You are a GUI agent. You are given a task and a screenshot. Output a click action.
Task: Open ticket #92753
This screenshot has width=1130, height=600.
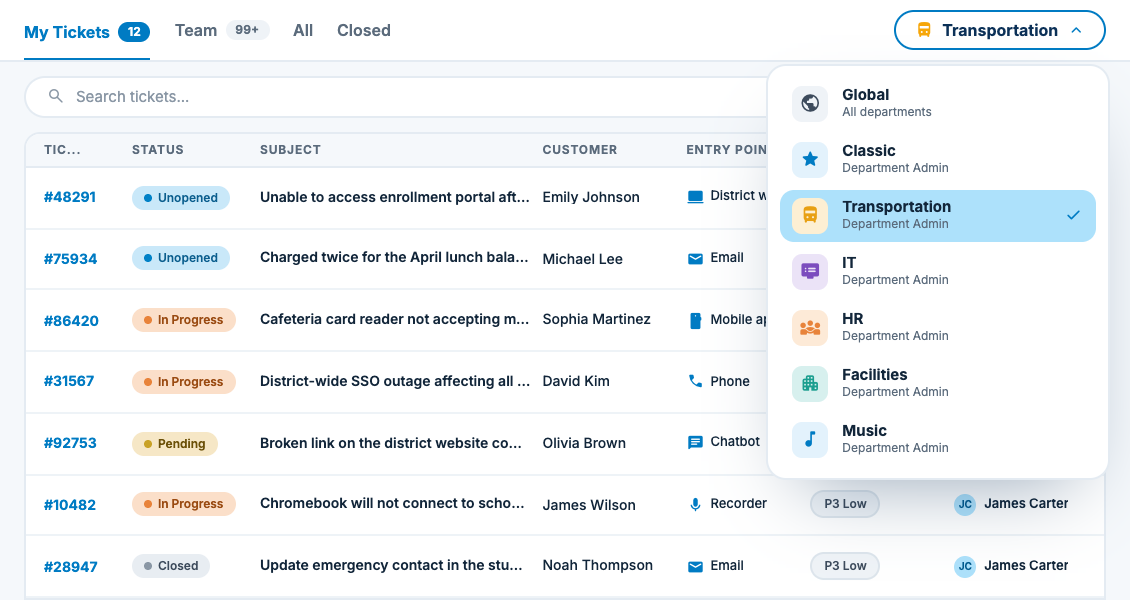pos(70,443)
